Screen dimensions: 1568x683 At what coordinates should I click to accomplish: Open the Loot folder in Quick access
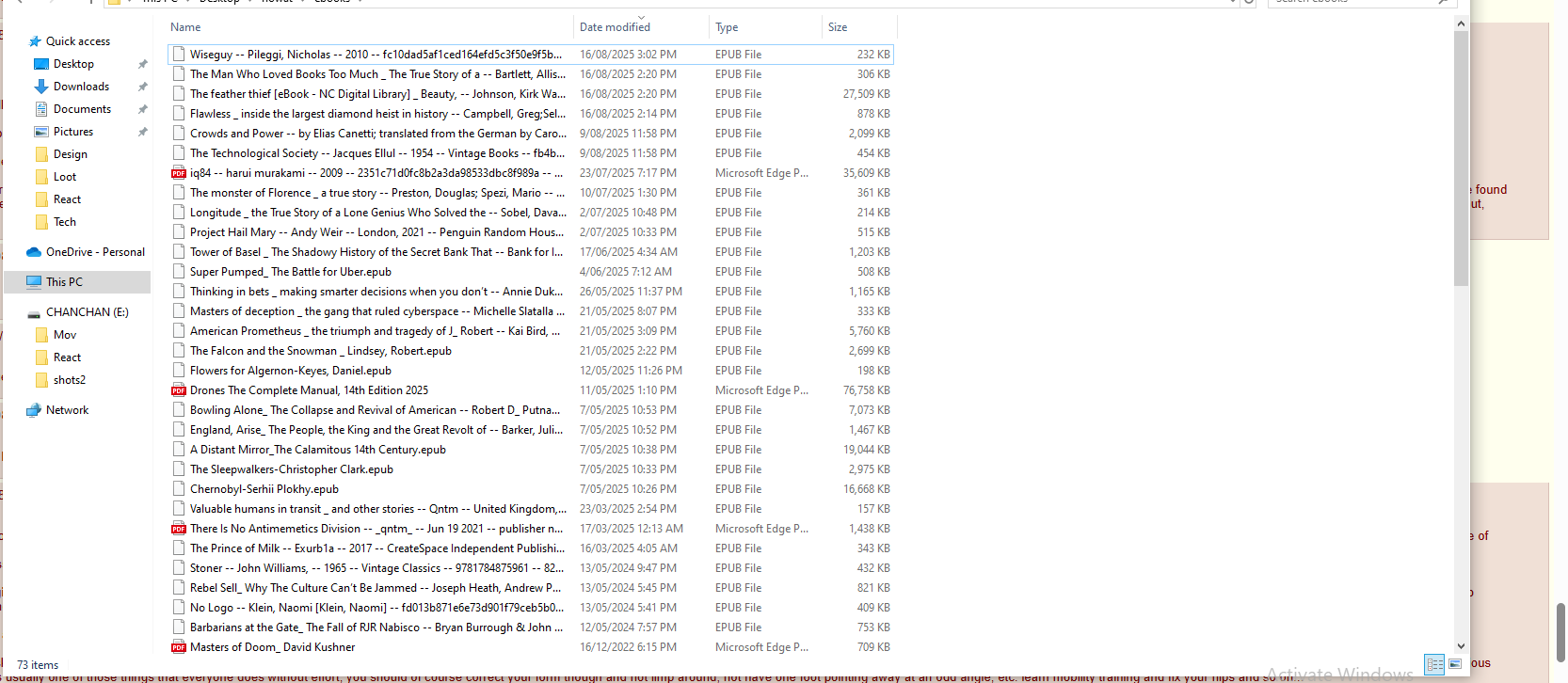coord(65,177)
